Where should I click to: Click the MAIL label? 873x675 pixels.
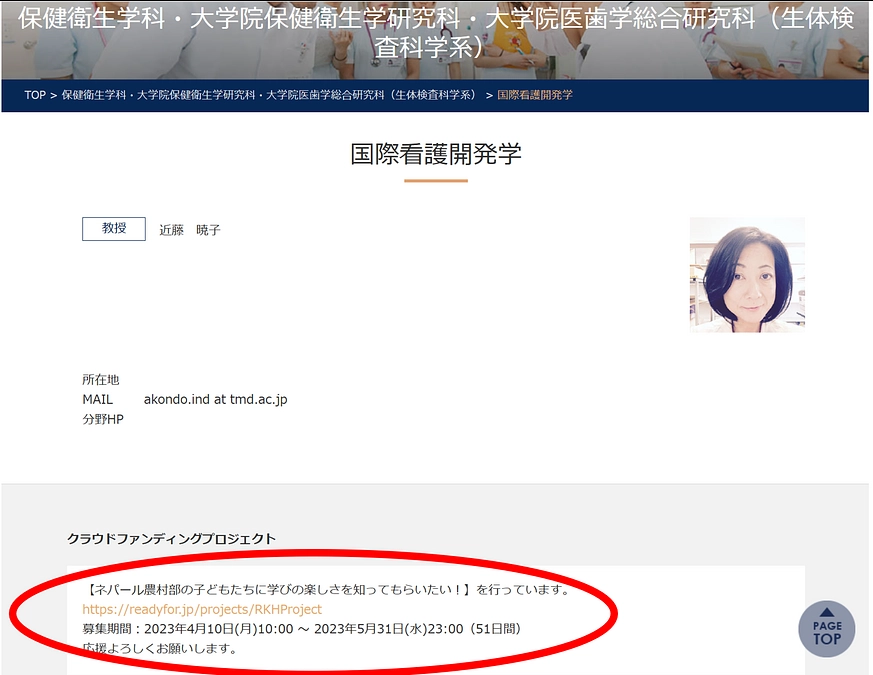click(97, 398)
